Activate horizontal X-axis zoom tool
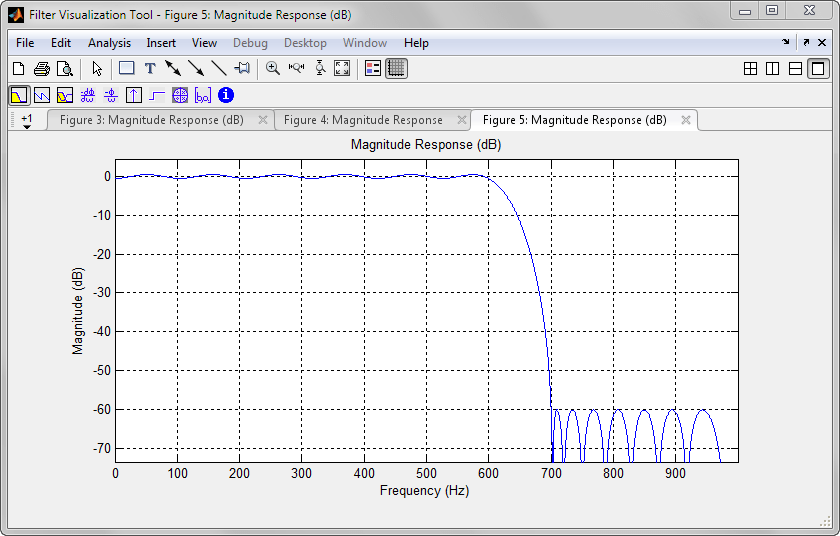This screenshot has width=840, height=536. coord(296,69)
